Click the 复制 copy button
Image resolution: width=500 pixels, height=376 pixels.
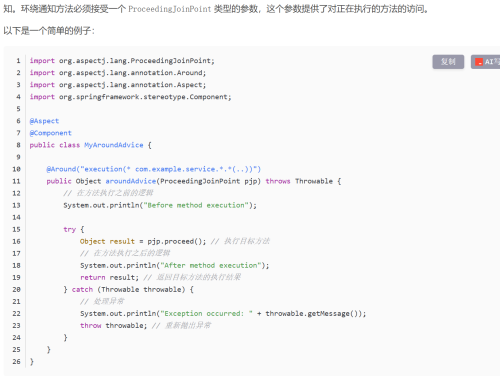tap(448, 62)
